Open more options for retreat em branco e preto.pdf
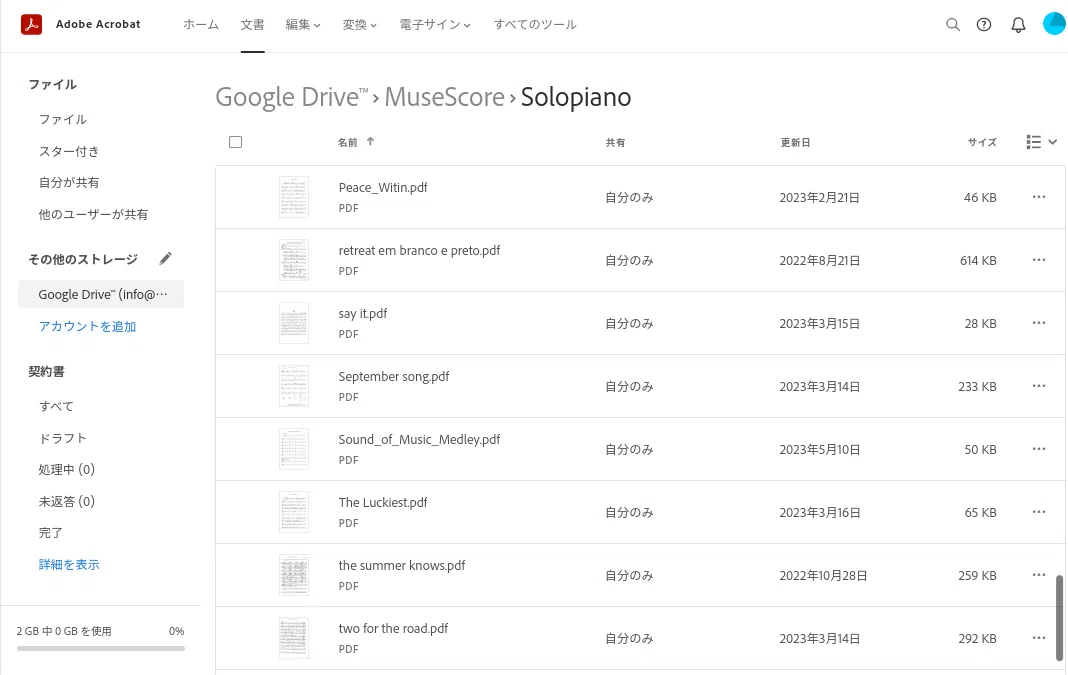The image size is (1068, 675). [x=1039, y=260]
